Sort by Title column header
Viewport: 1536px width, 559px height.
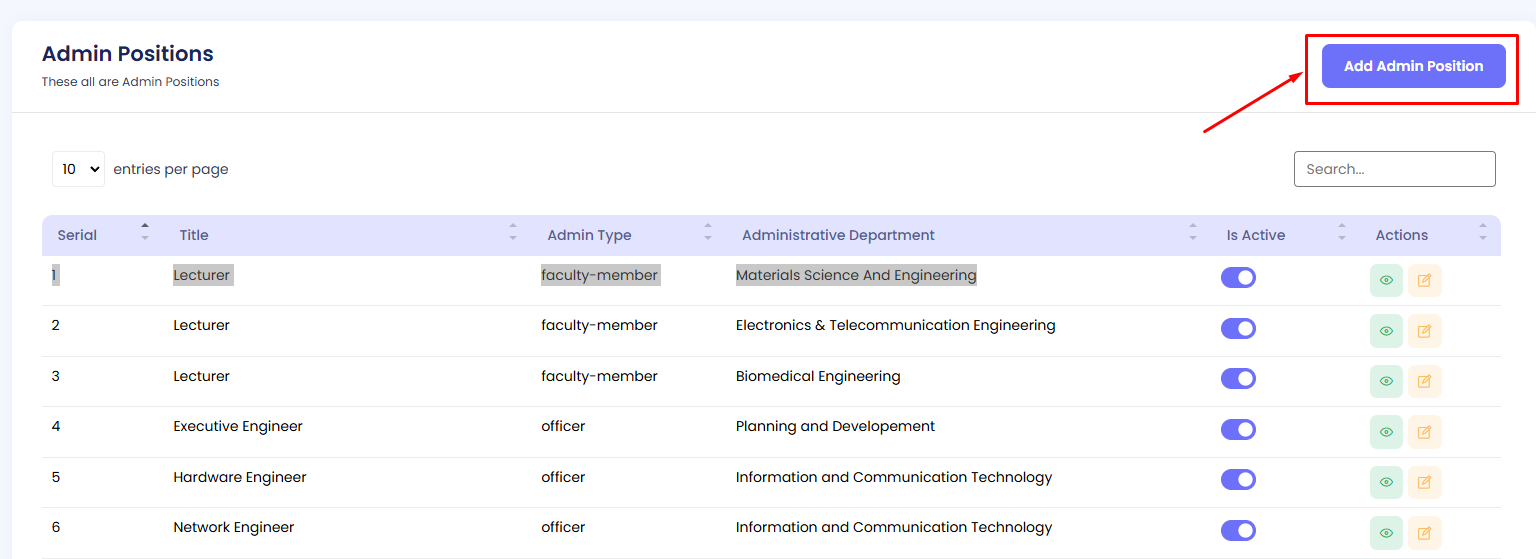pyautogui.click(x=194, y=235)
